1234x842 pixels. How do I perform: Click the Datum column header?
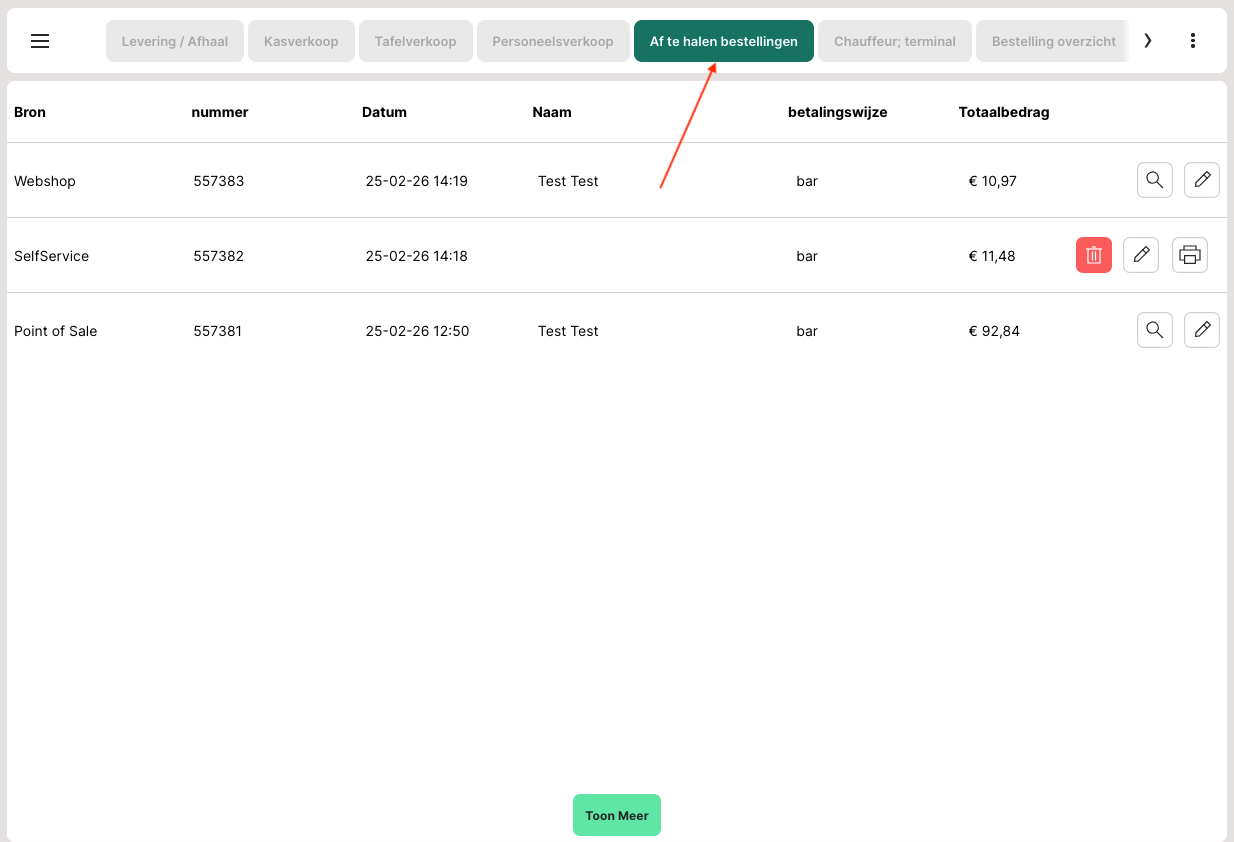point(384,112)
